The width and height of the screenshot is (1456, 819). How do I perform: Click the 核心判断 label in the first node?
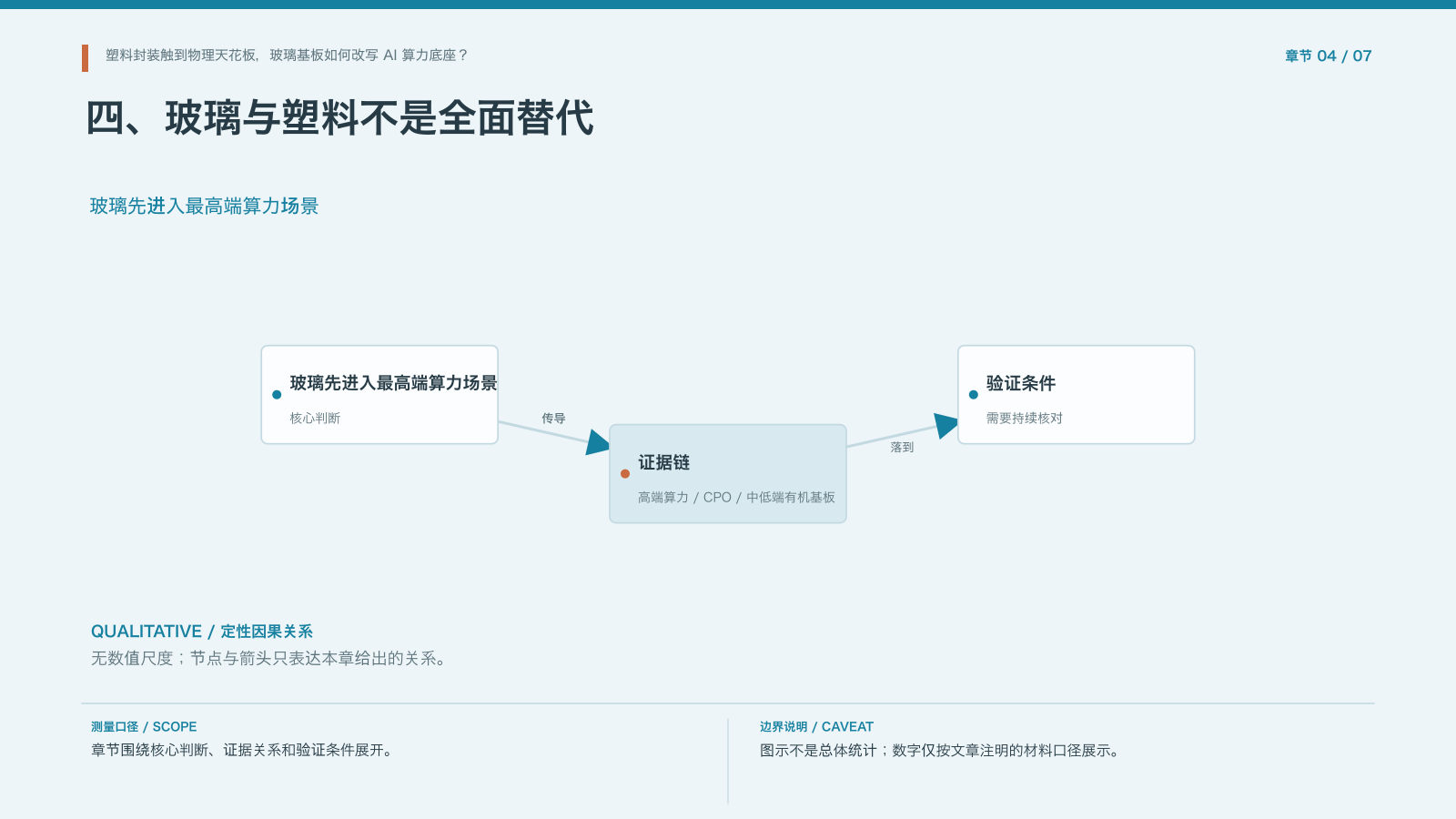(x=315, y=418)
